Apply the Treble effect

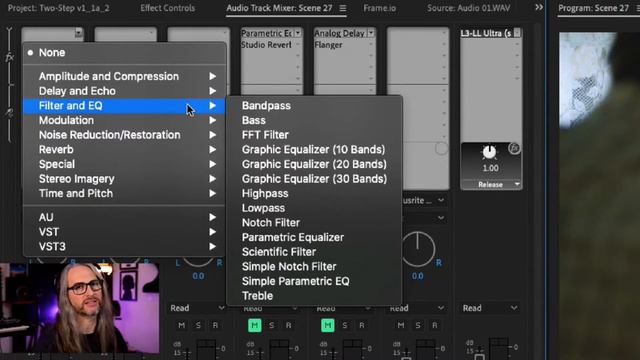pos(314,296)
